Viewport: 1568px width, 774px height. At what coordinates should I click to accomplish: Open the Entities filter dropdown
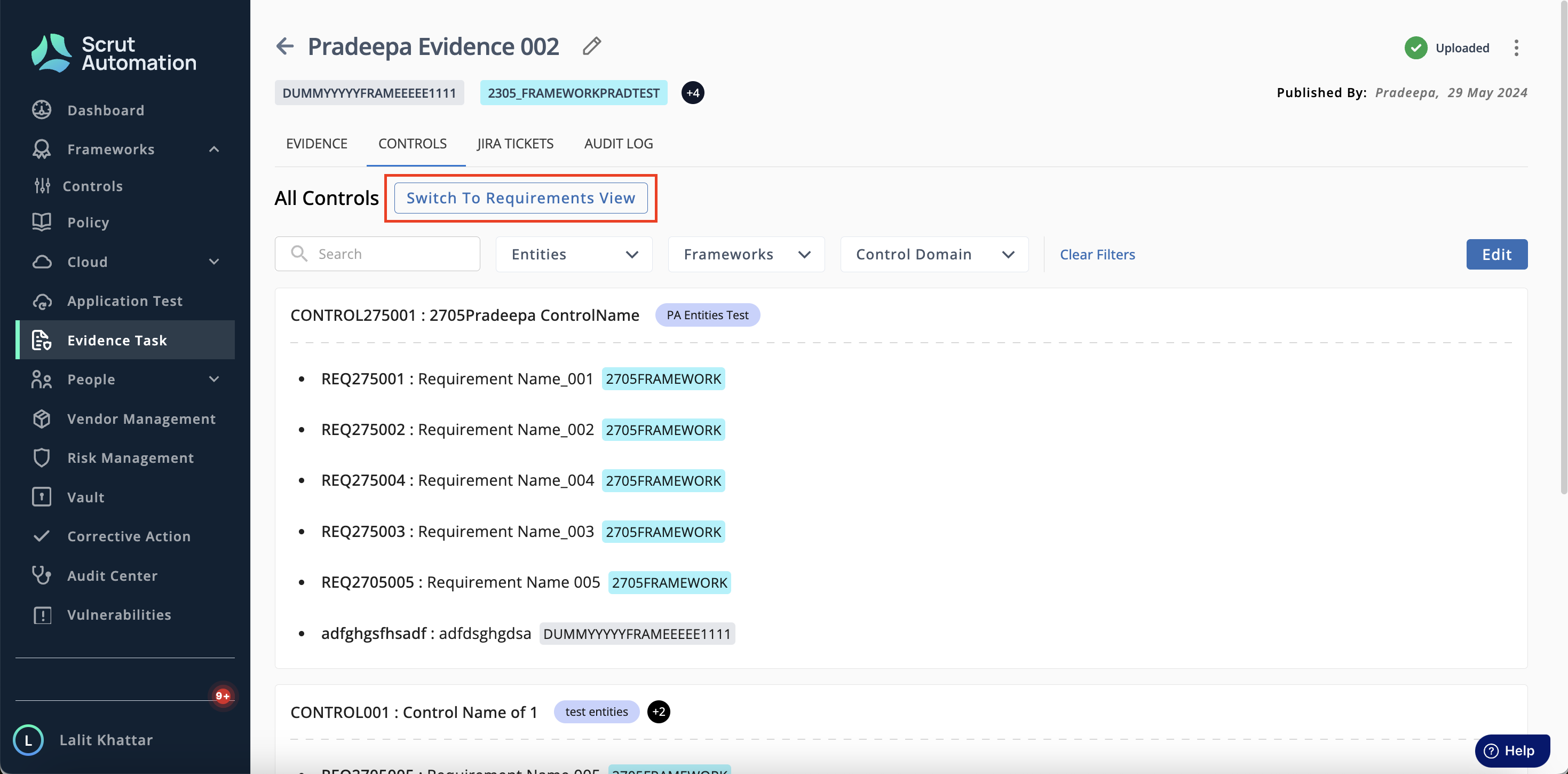[x=574, y=254]
